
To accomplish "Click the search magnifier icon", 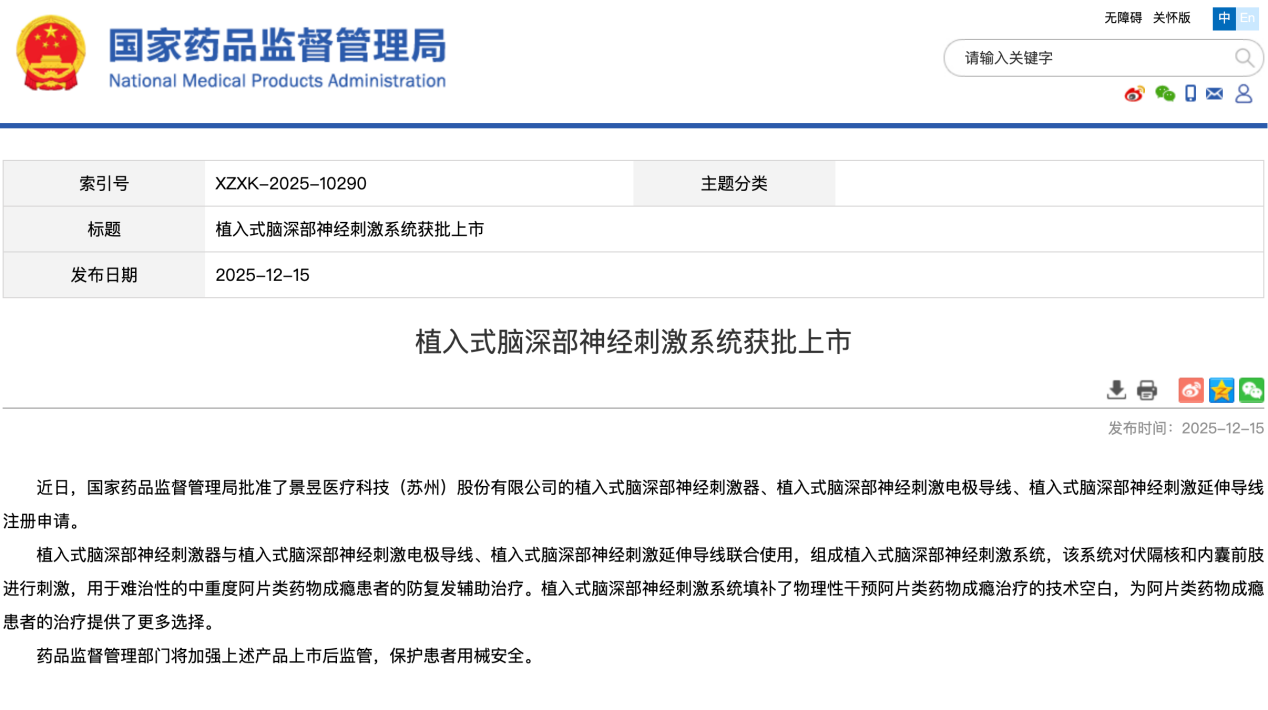I will (1244, 58).
